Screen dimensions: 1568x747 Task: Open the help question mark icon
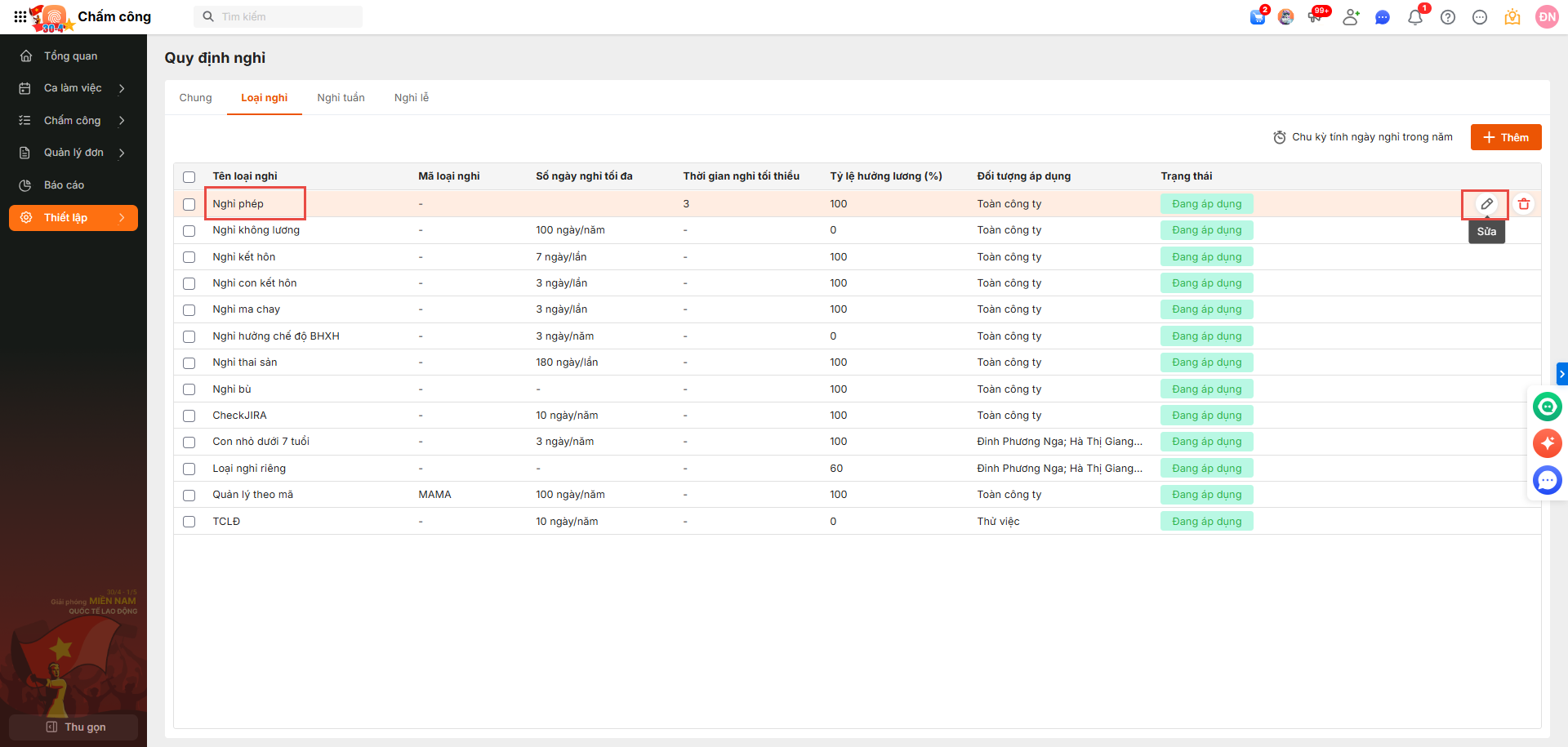pos(1448,17)
